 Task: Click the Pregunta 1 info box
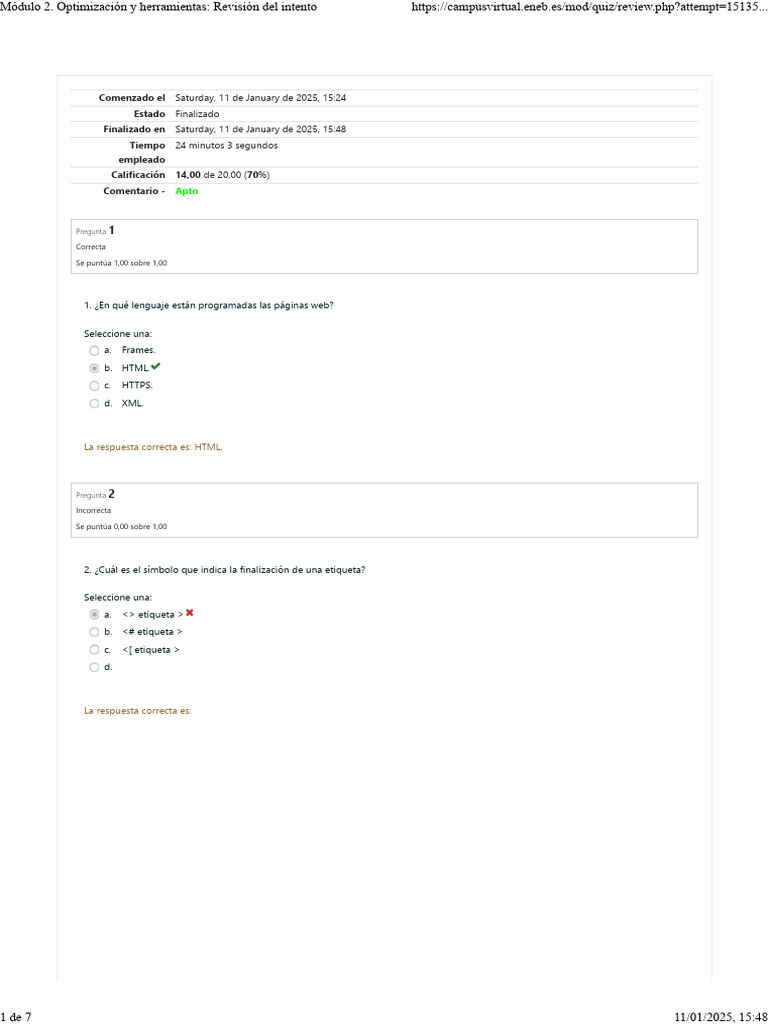(384, 246)
